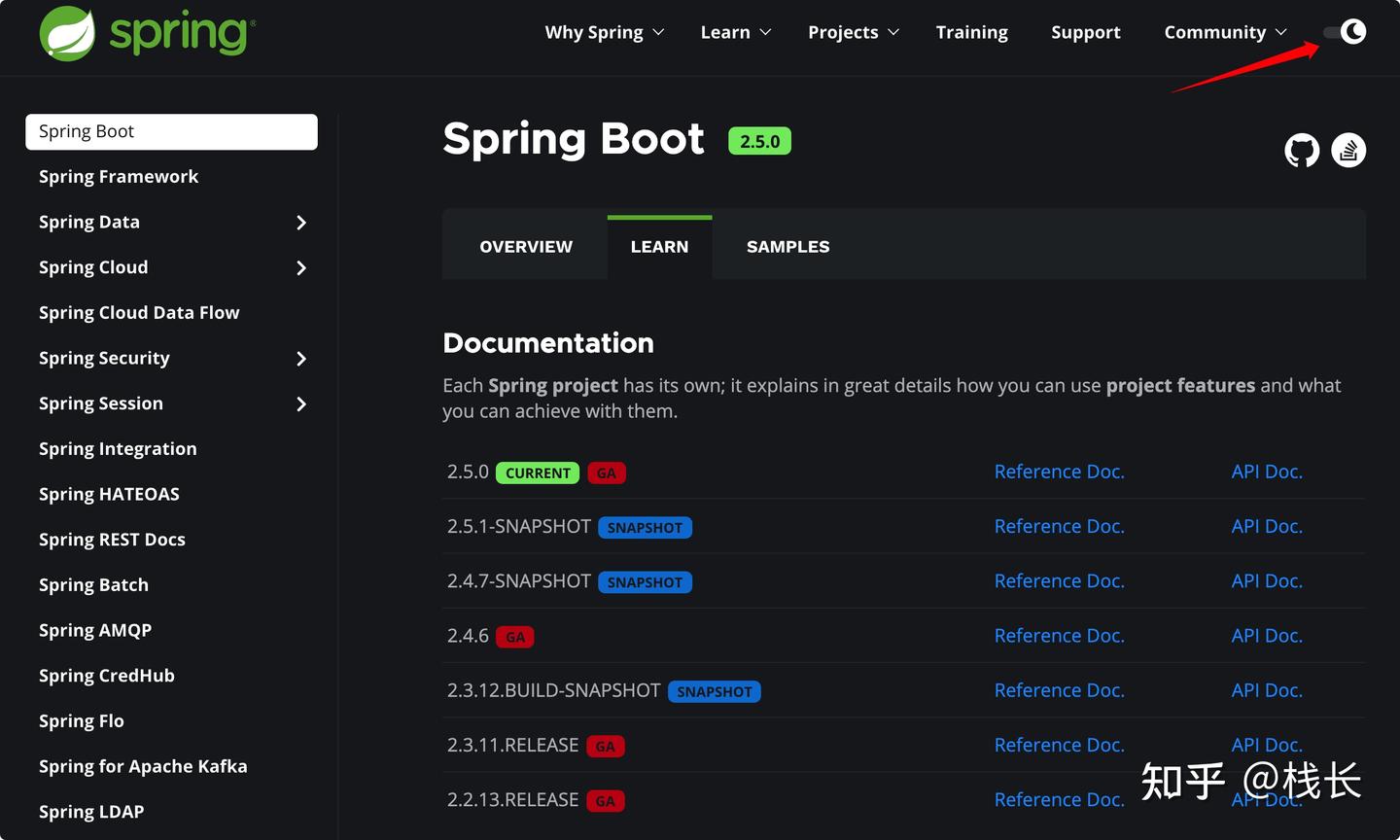The image size is (1400, 840).
Task: Toggle the dark mode switch
Action: coord(1345,32)
